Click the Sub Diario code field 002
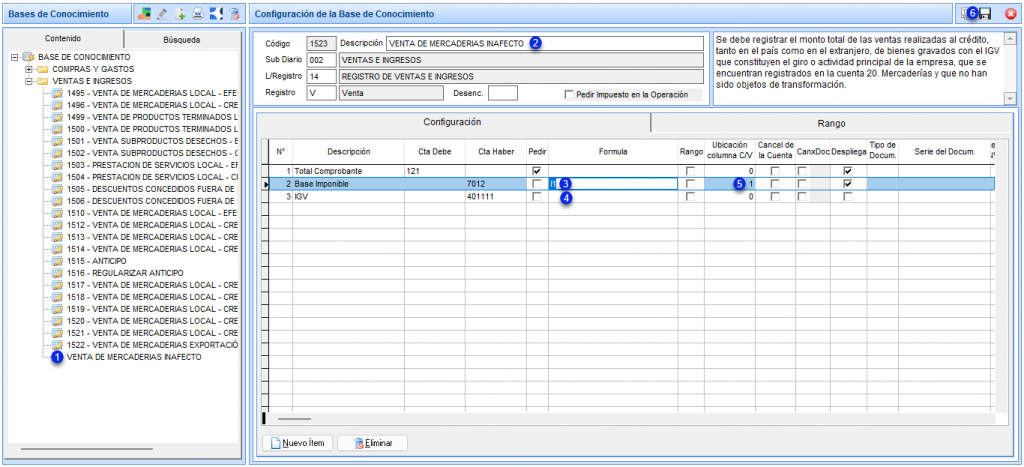This screenshot has height=467, width=1024. pos(321,60)
